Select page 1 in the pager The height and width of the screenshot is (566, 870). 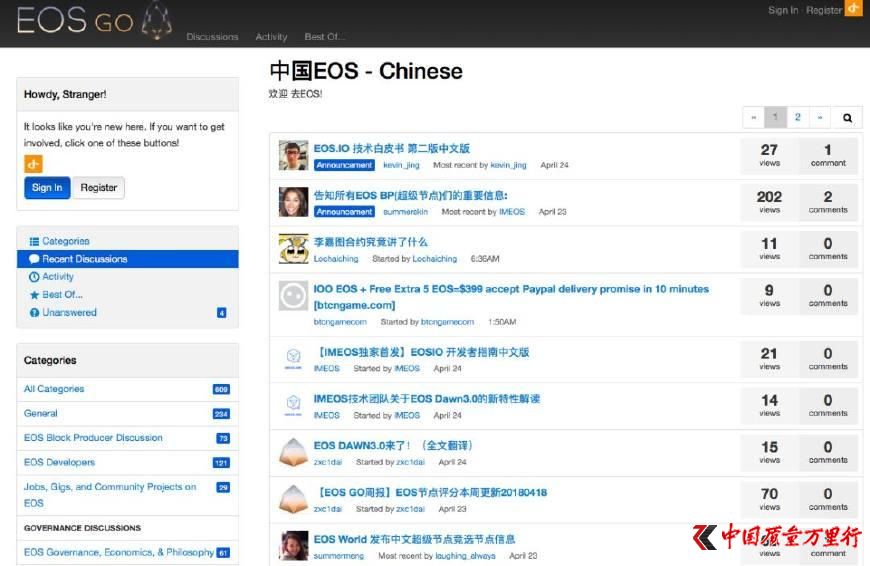[775, 118]
